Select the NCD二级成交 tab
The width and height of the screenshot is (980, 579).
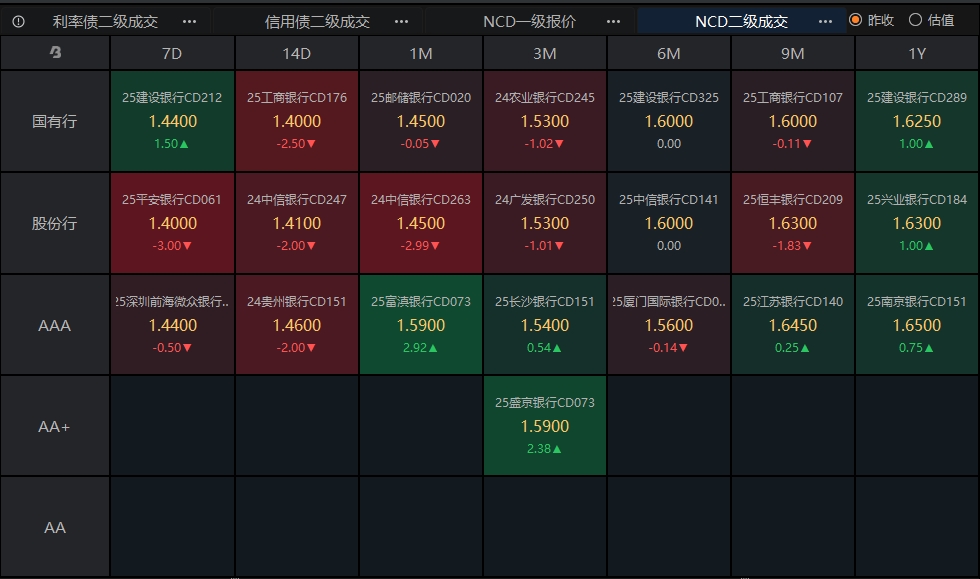coord(741,21)
